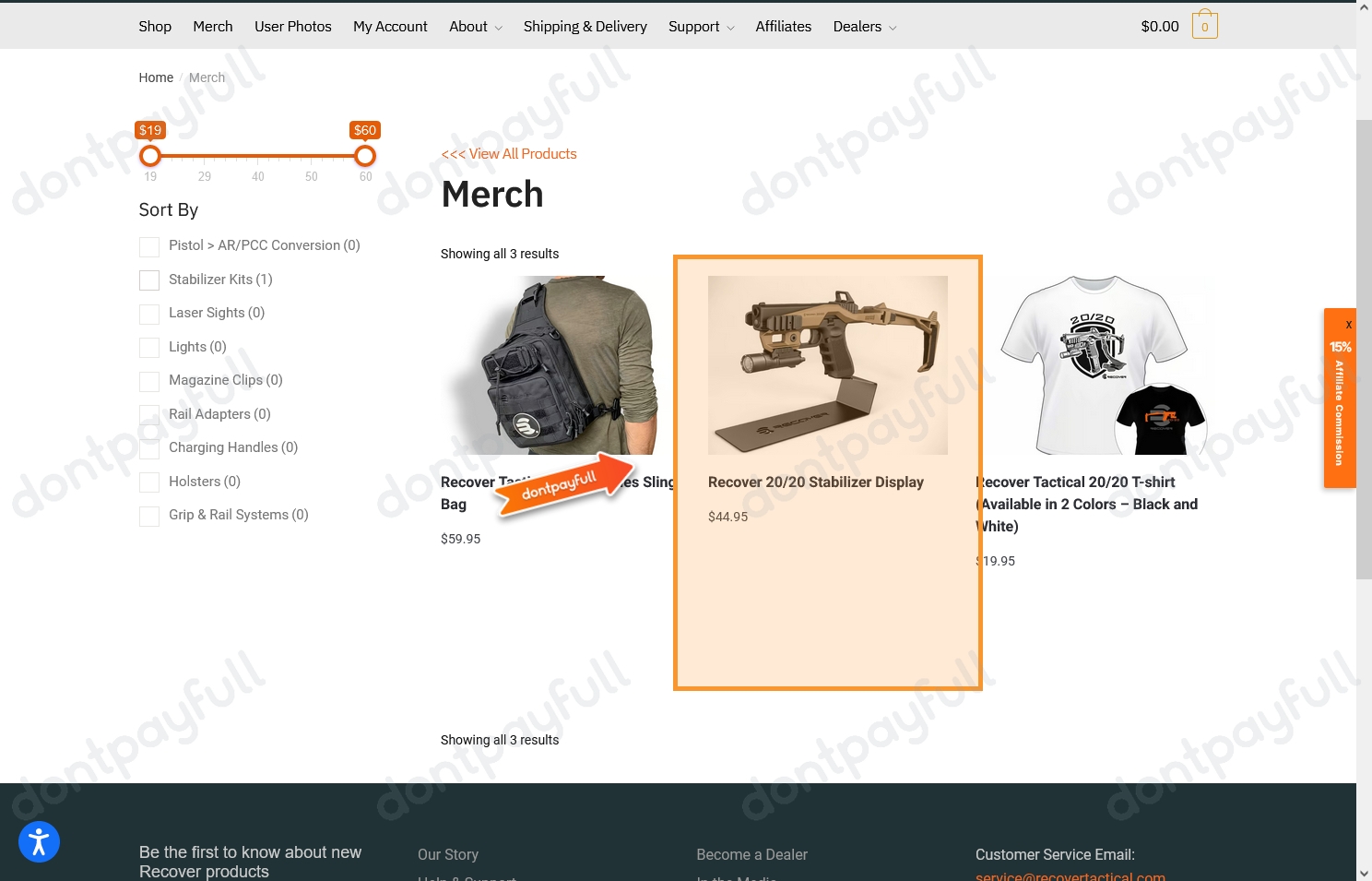Close the affiliate commission side banner

point(1348,325)
